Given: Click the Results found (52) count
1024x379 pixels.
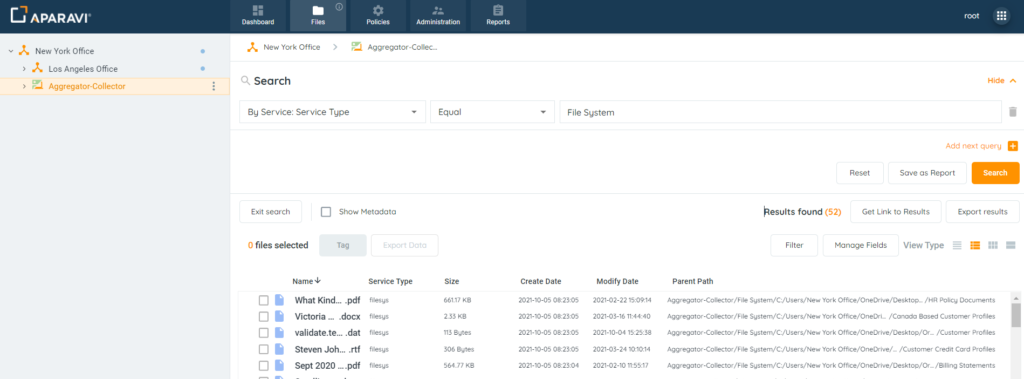Looking at the screenshot, I should tap(803, 212).
